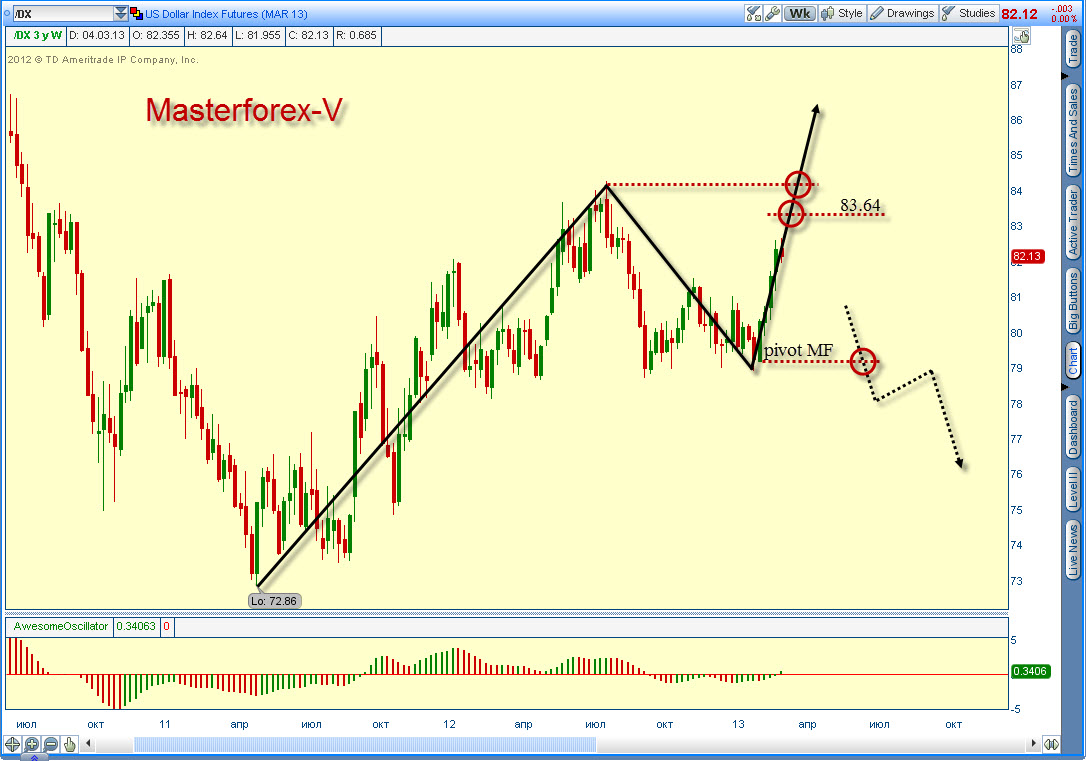
Task: Click the green 0.3406 oscillator axis marker
Action: click(1030, 671)
